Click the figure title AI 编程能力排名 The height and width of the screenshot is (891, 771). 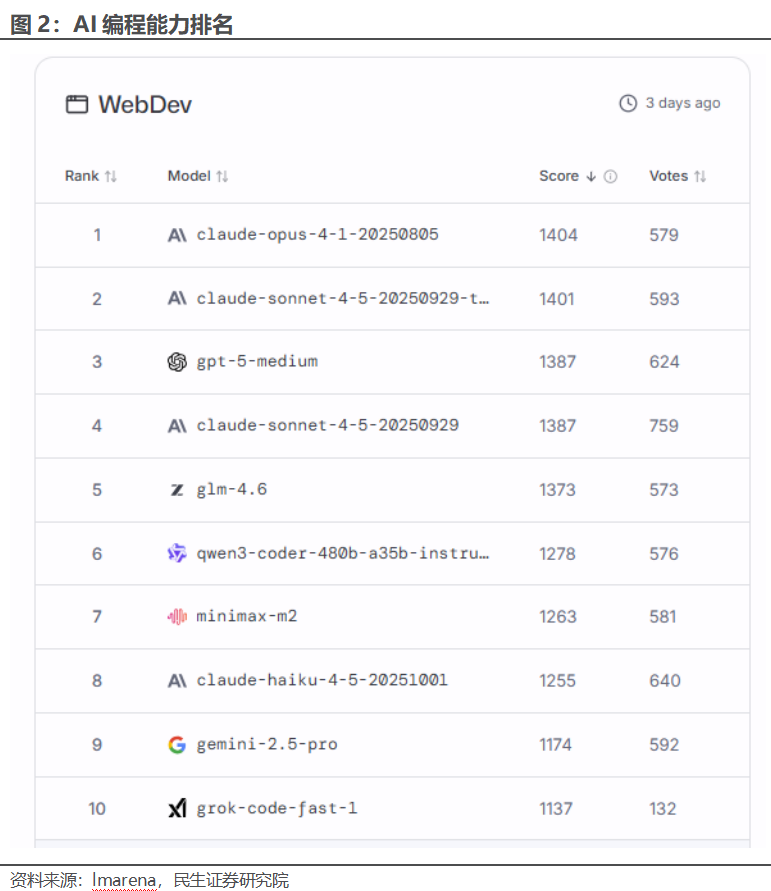click(153, 25)
